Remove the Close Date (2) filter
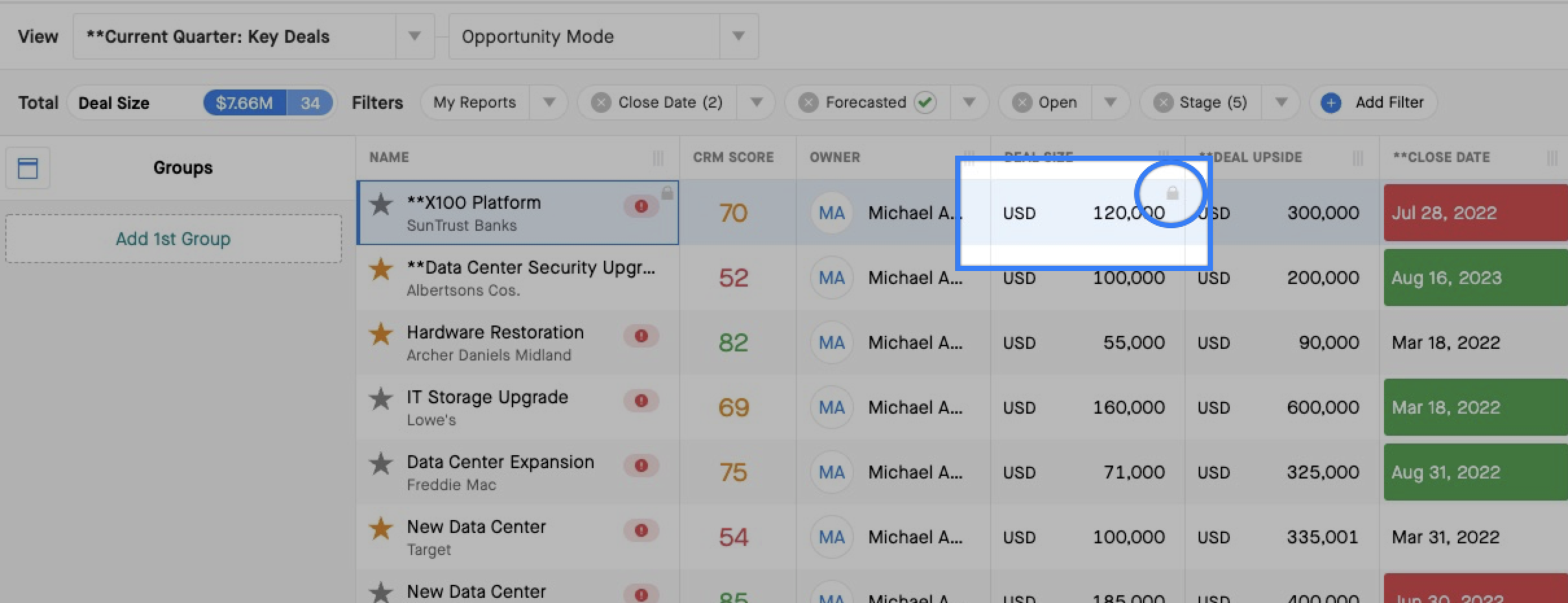 601,102
